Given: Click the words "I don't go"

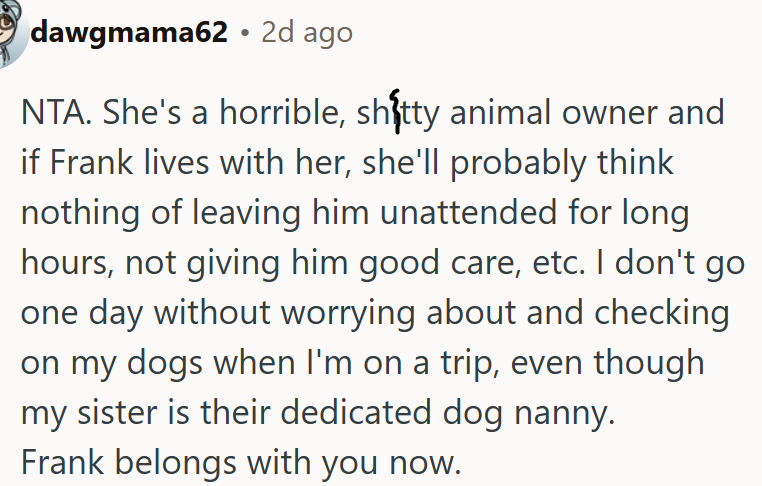Looking at the screenshot, I should [671, 263].
